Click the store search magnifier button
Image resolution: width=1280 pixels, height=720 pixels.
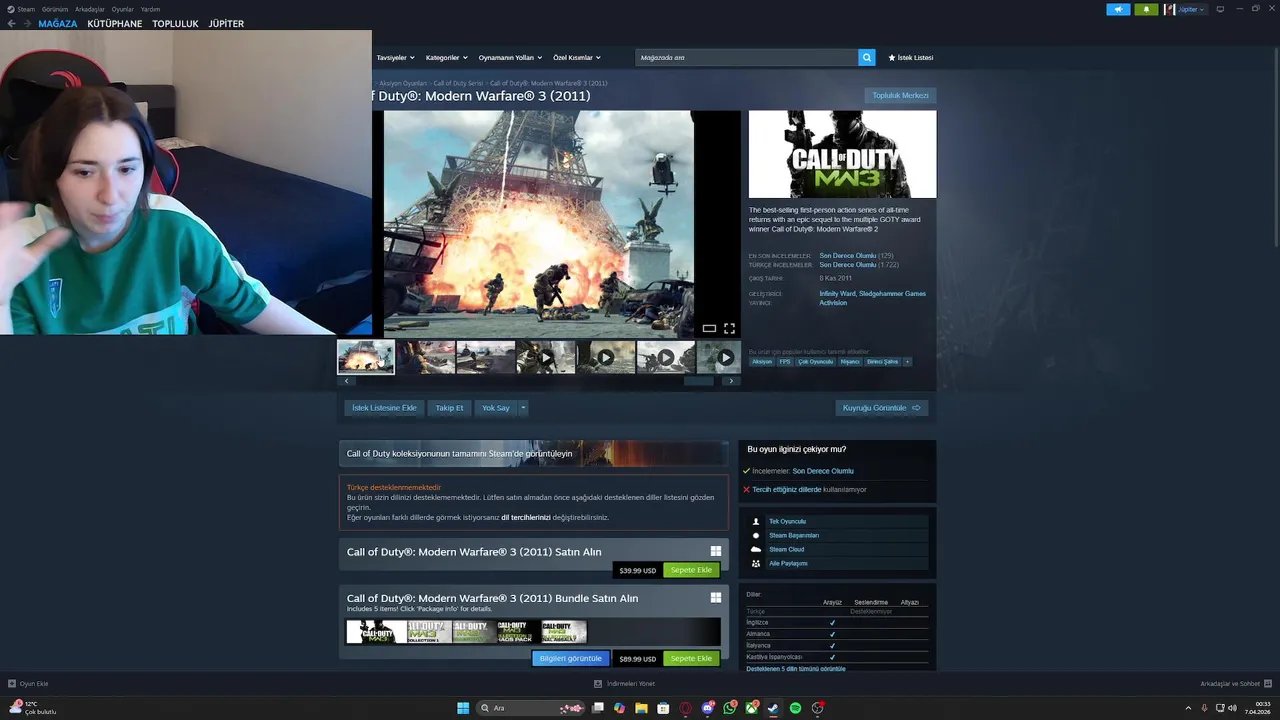(x=867, y=58)
